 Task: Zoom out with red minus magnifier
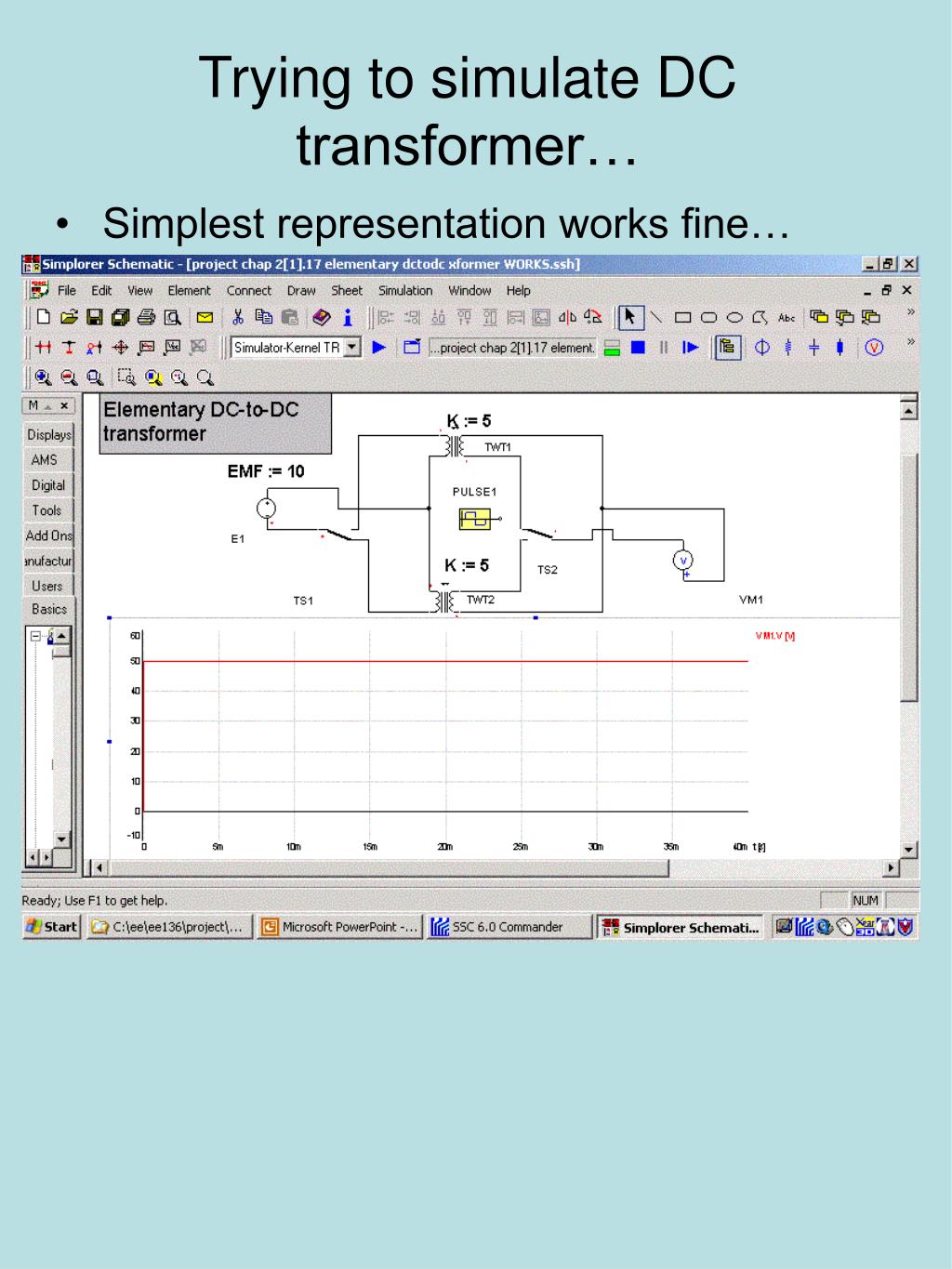pyautogui.click(x=69, y=377)
